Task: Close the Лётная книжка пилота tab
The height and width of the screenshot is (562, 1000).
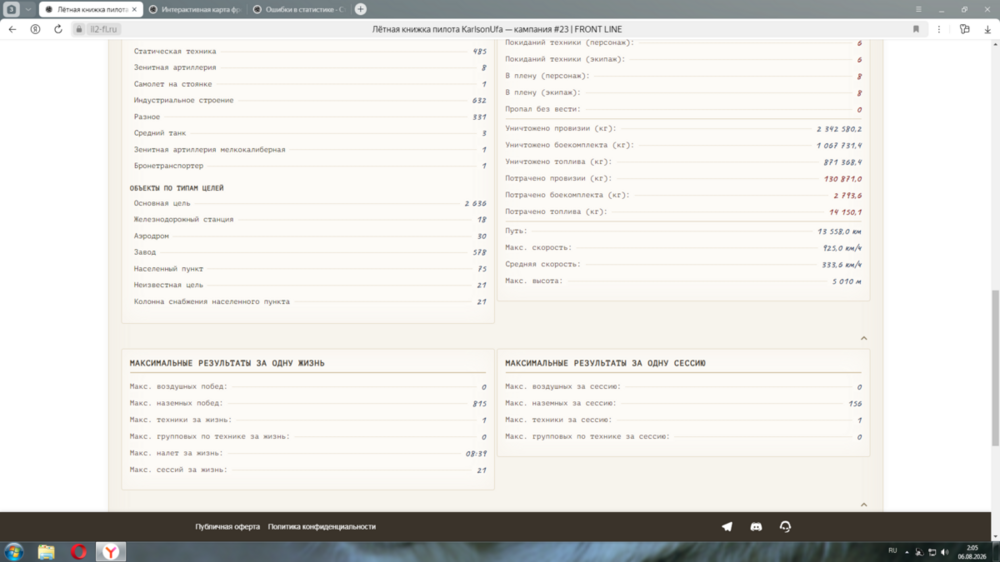Action: click(134, 10)
